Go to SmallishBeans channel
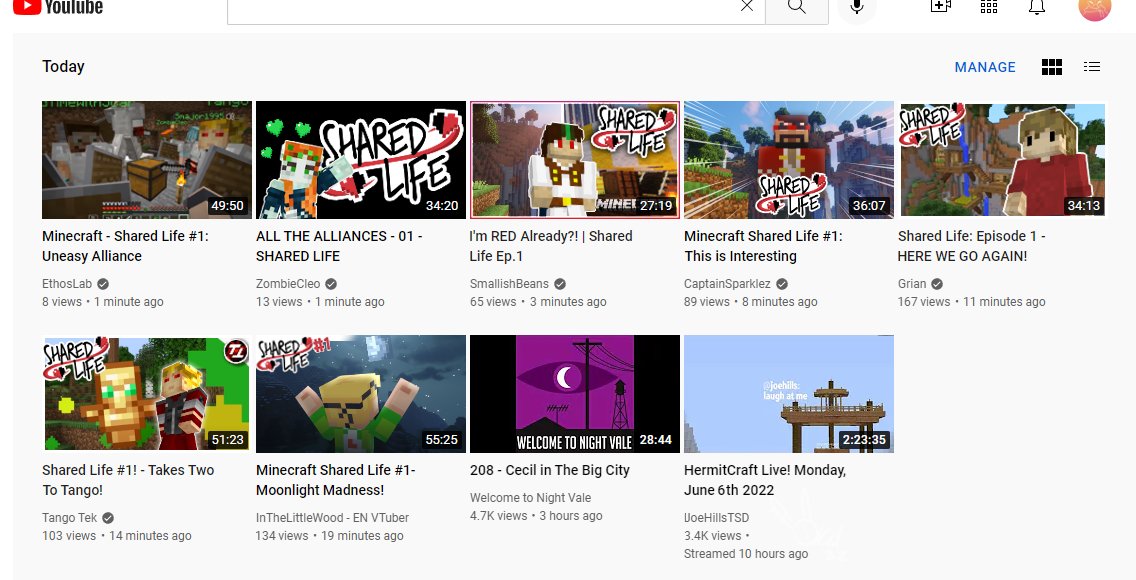This screenshot has height=580, width=1136. [x=509, y=284]
